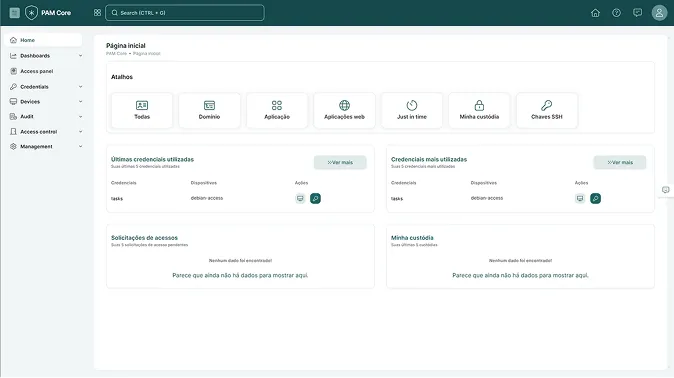Select the Just in time shortcut
Image resolution: width=674 pixels, height=378 pixels.
pyautogui.click(x=412, y=111)
